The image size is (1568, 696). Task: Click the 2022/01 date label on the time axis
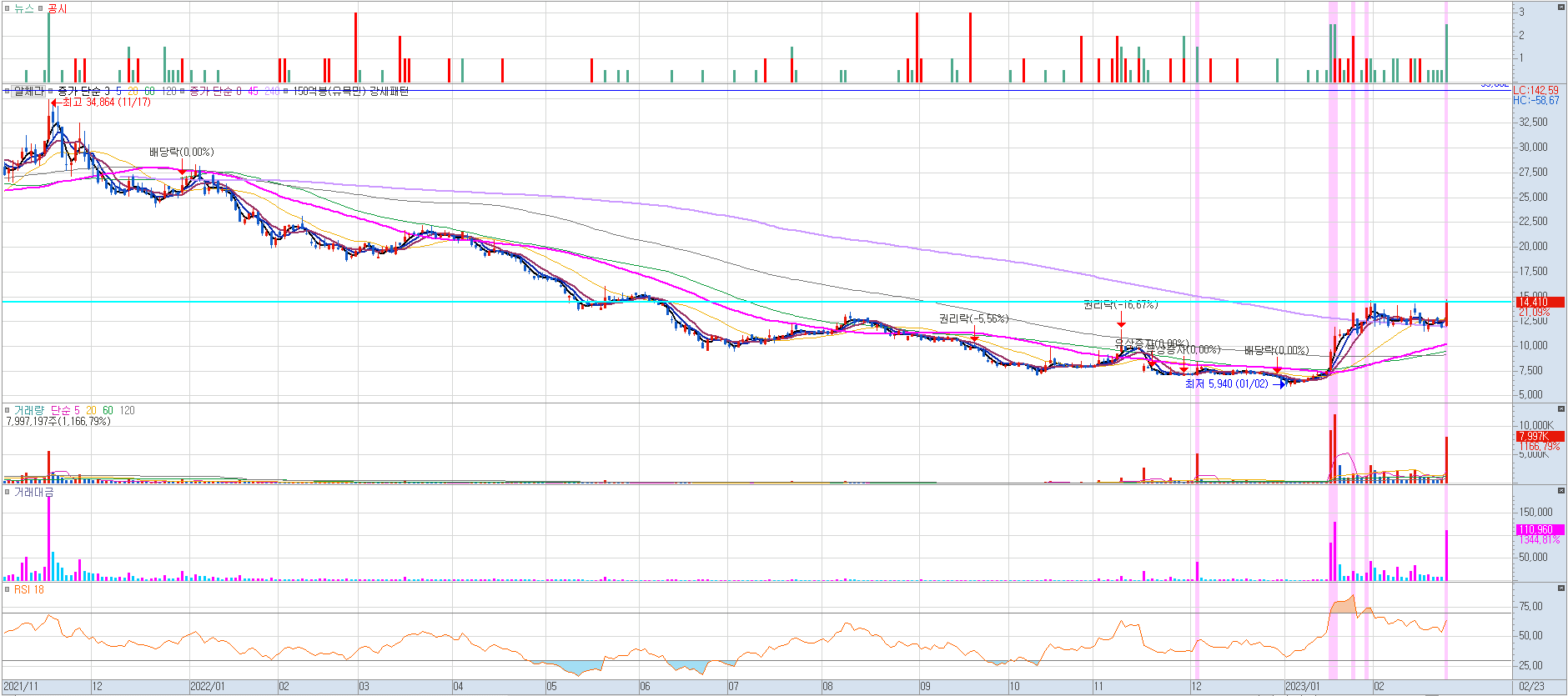pos(207,687)
